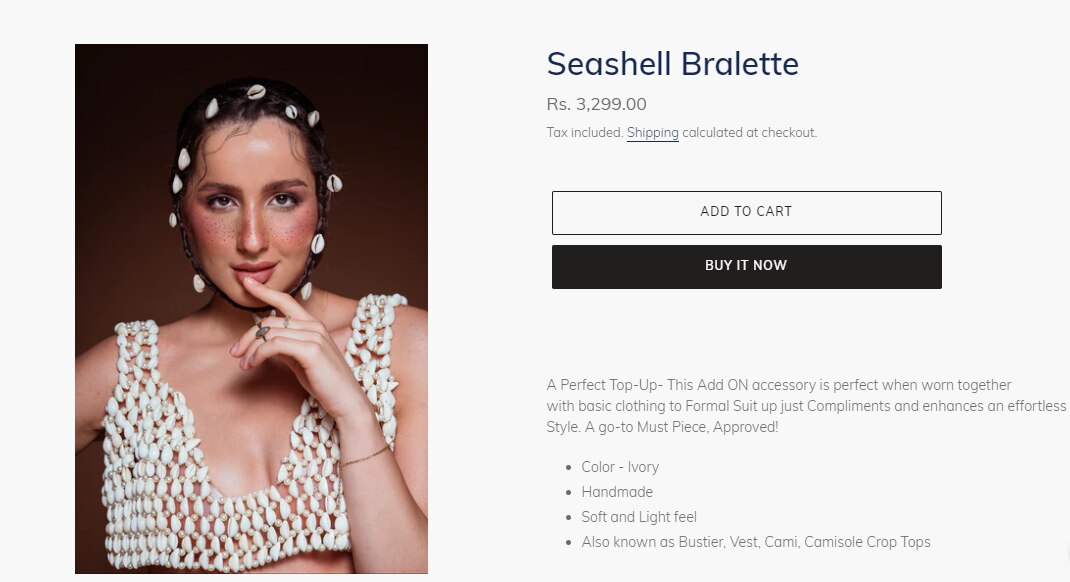Click the bullet dot before 'Handmade'
The height and width of the screenshot is (582, 1070).
[x=568, y=493]
